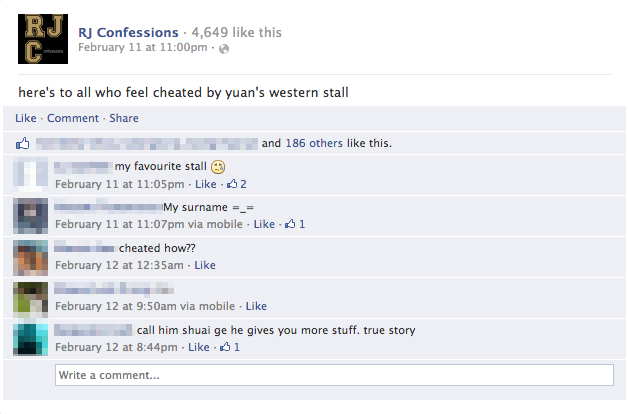Open the February 11 at 11:00pm timestamp
The height and width of the screenshot is (414, 628).
point(142,47)
